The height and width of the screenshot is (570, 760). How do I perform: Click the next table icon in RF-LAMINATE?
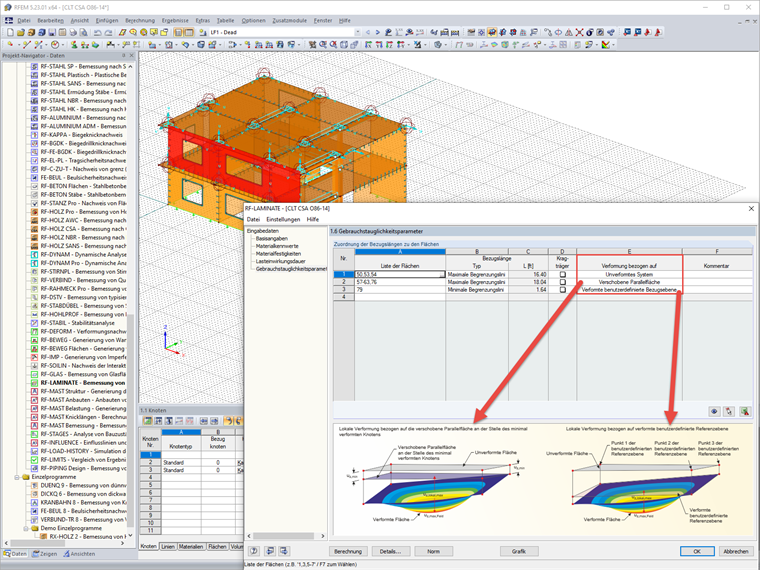284,551
